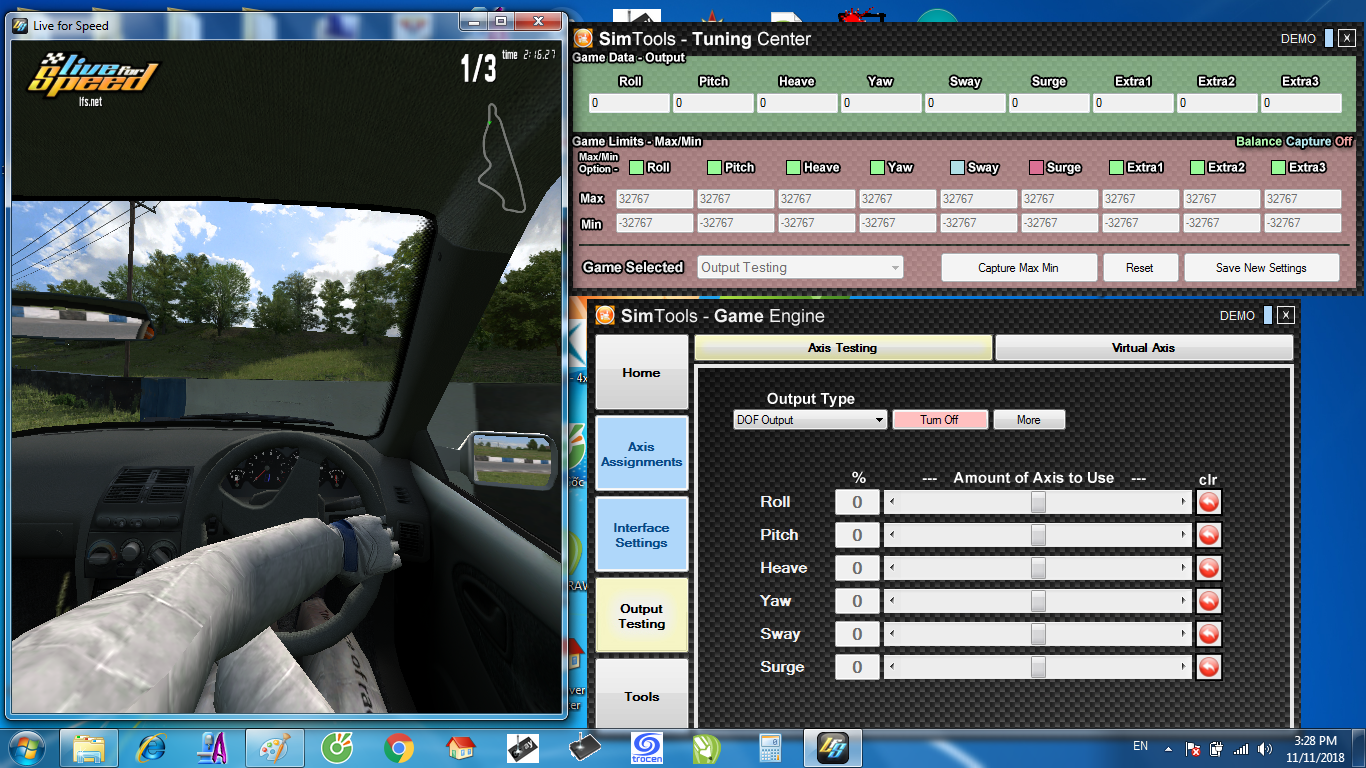The height and width of the screenshot is (768, 1366).
Task: Toggle the pink Surge Max/Min option square
Action: click(x=1037, y=167)
